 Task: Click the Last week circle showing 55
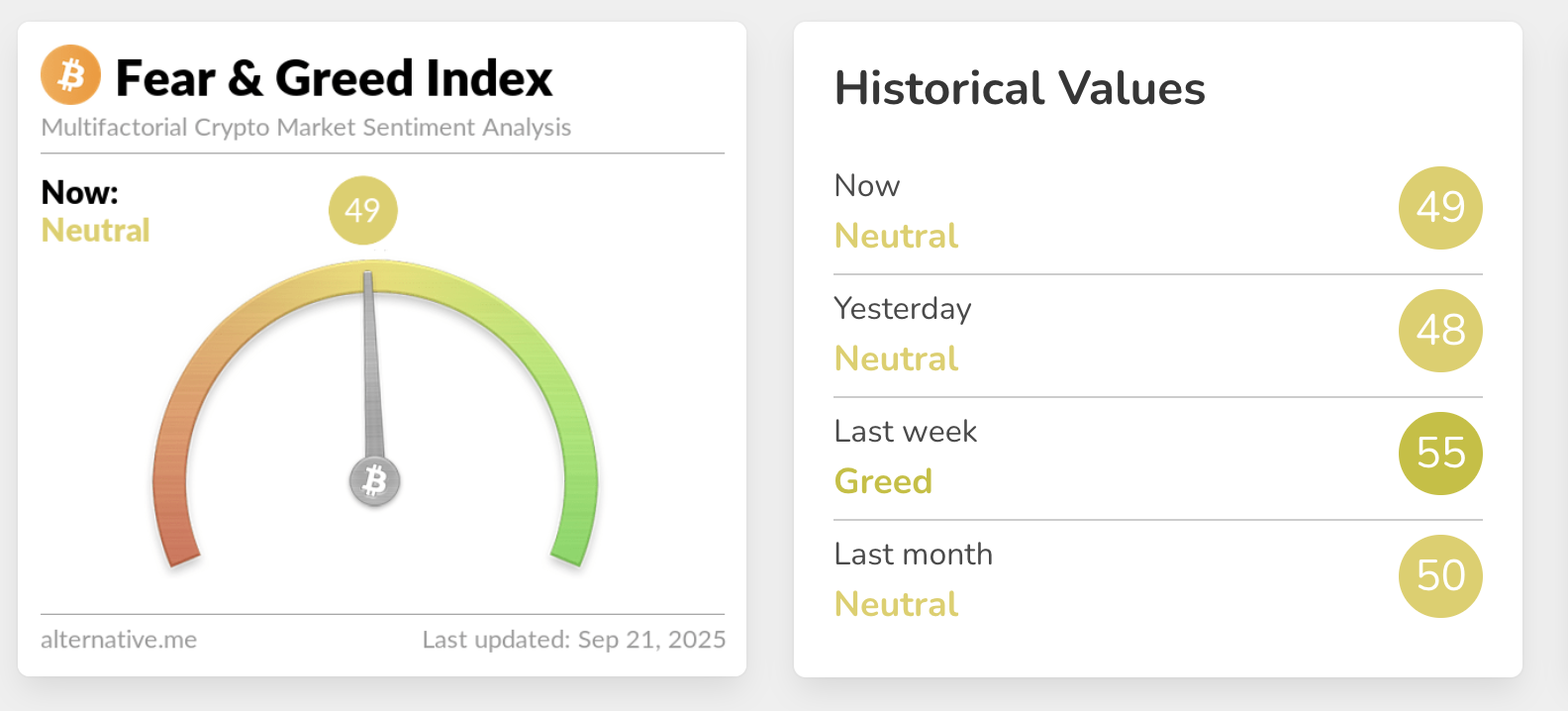tap(1439, 454)
